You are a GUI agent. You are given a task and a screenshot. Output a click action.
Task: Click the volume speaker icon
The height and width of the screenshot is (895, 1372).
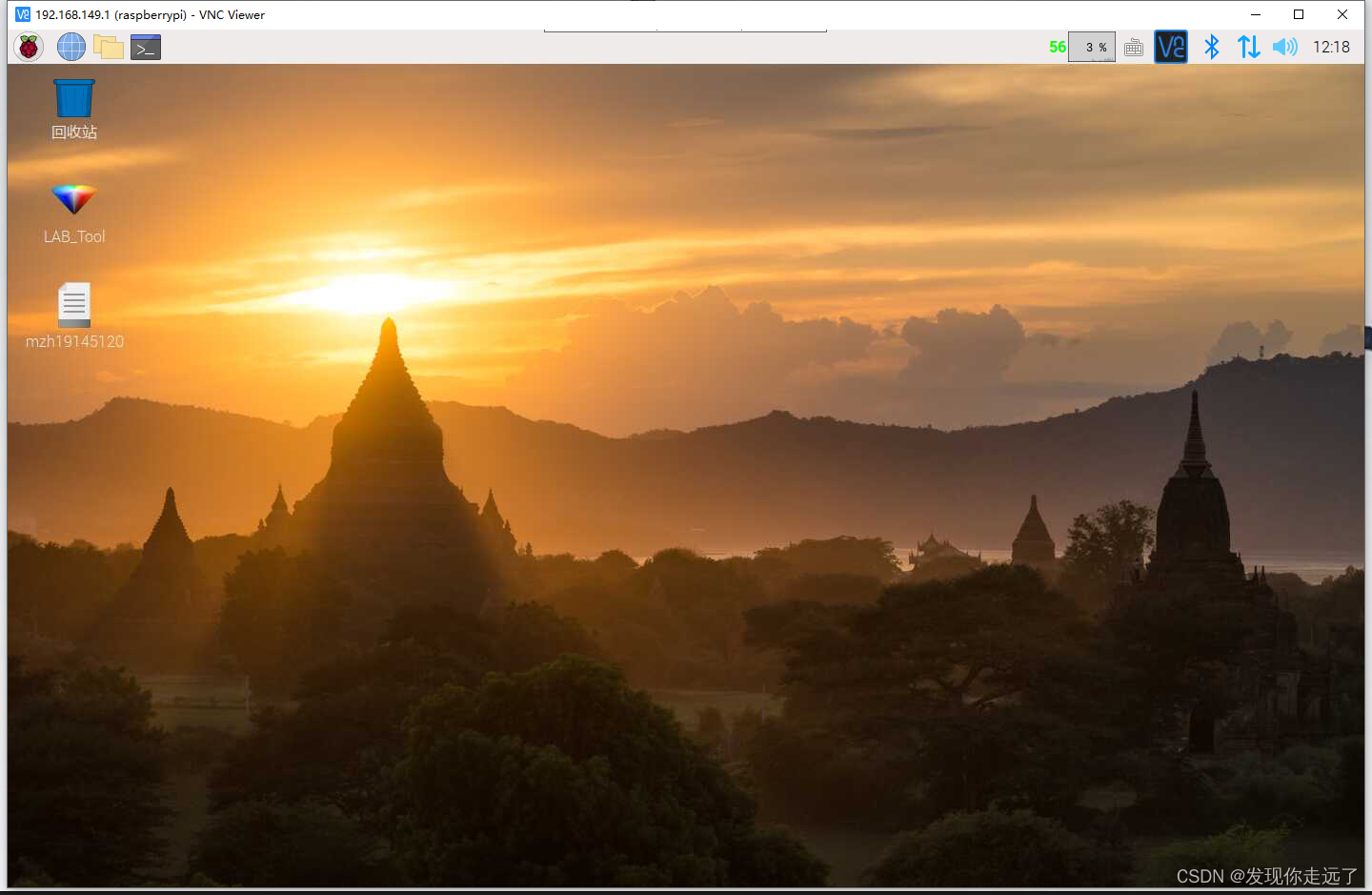pos(1284,47)
